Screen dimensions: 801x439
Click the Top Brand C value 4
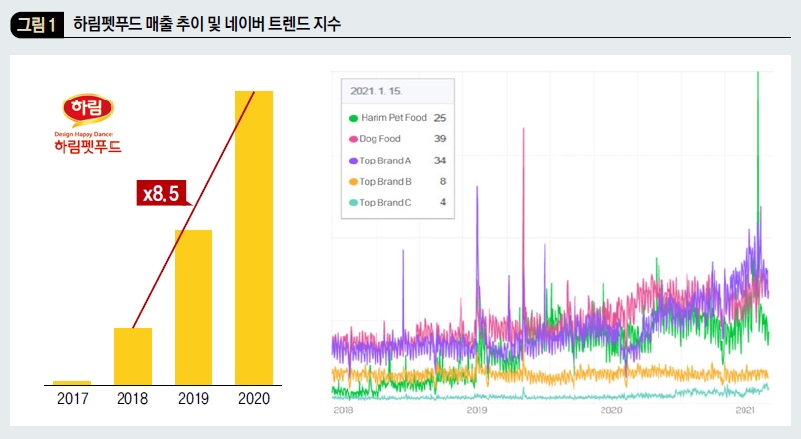443,202
